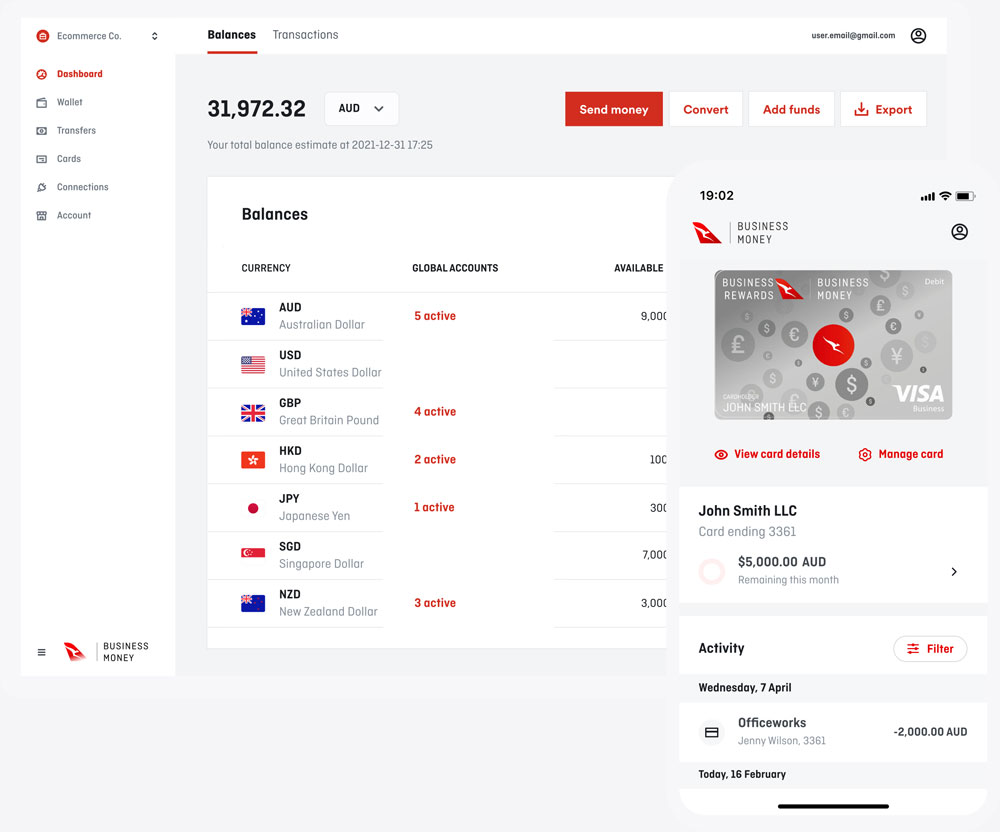Expand John Smith LLC remaining balance chevron

click(x=954, y=572)
